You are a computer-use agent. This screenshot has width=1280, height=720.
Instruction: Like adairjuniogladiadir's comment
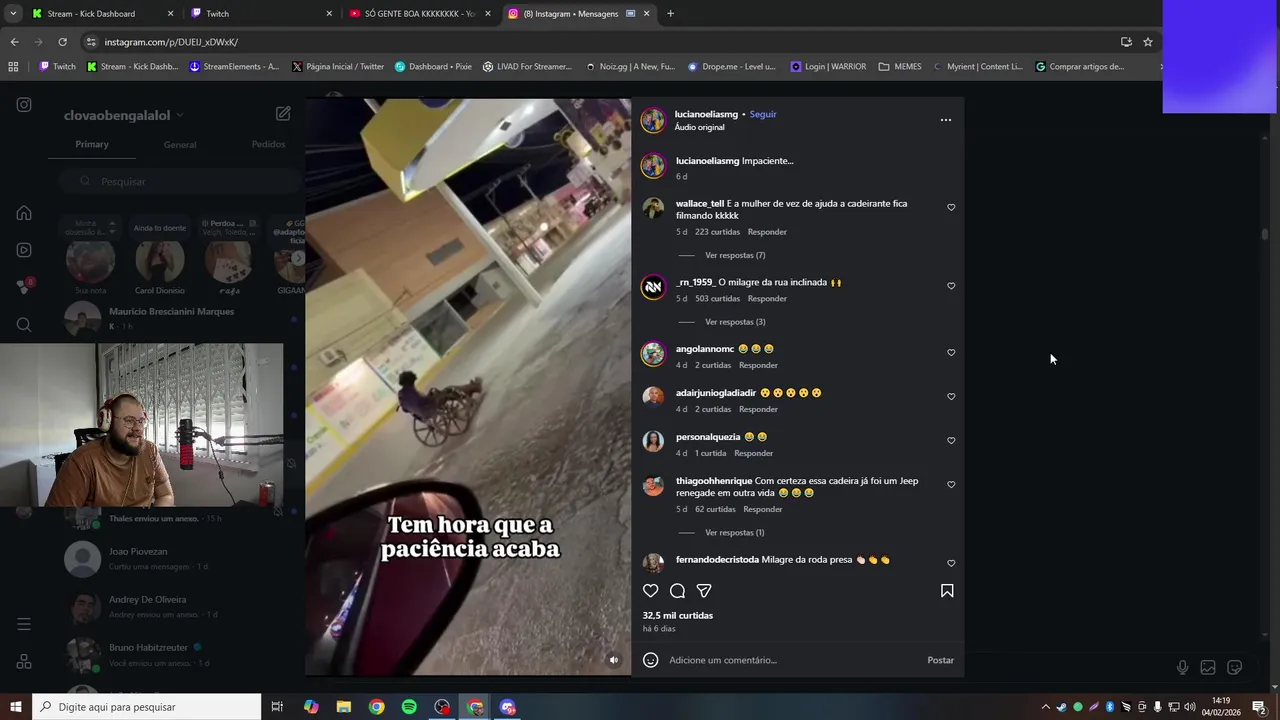(x=951, y=397)
